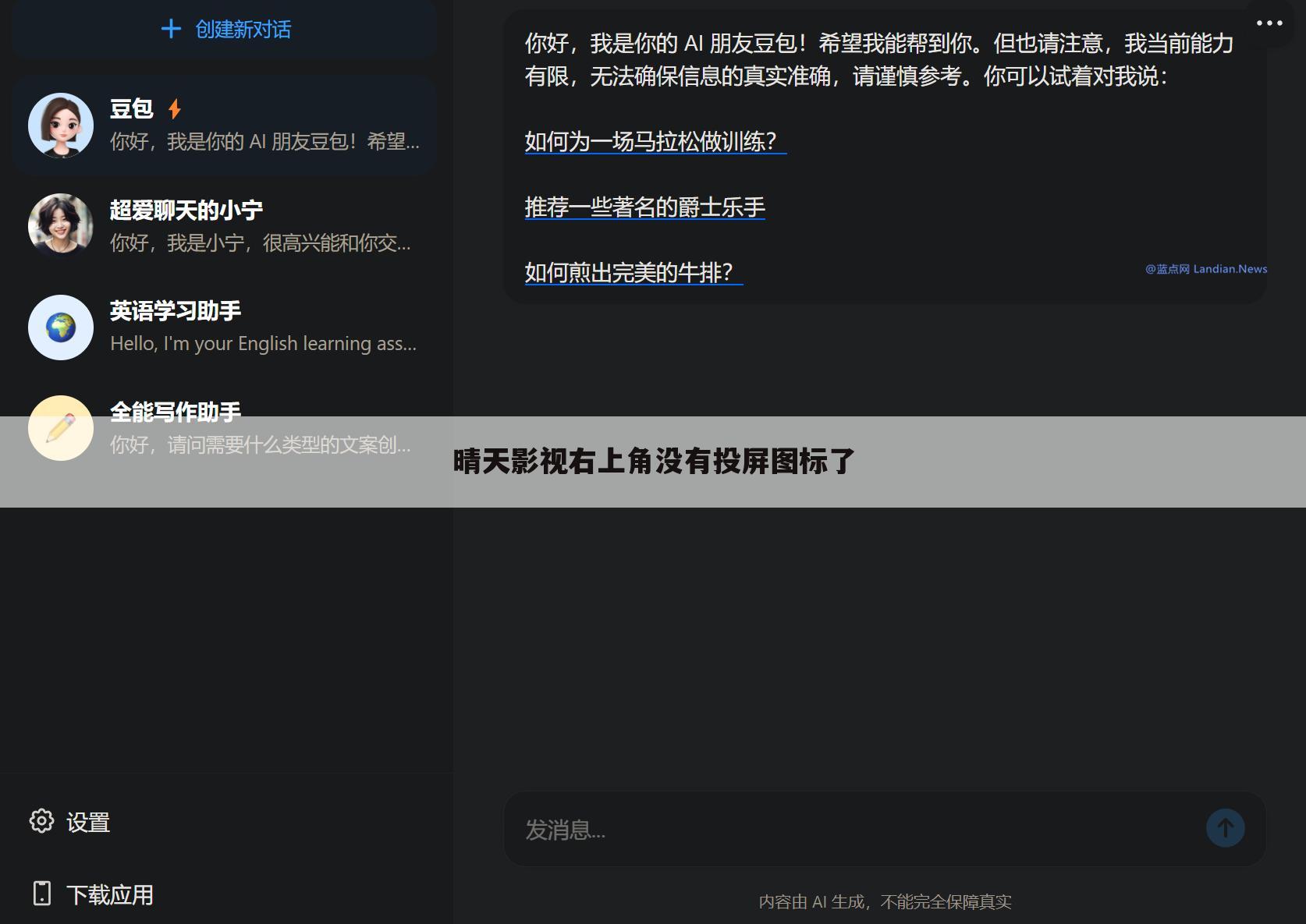Click the preview Hello, I'm your English learning ass...

click(263, 343)
